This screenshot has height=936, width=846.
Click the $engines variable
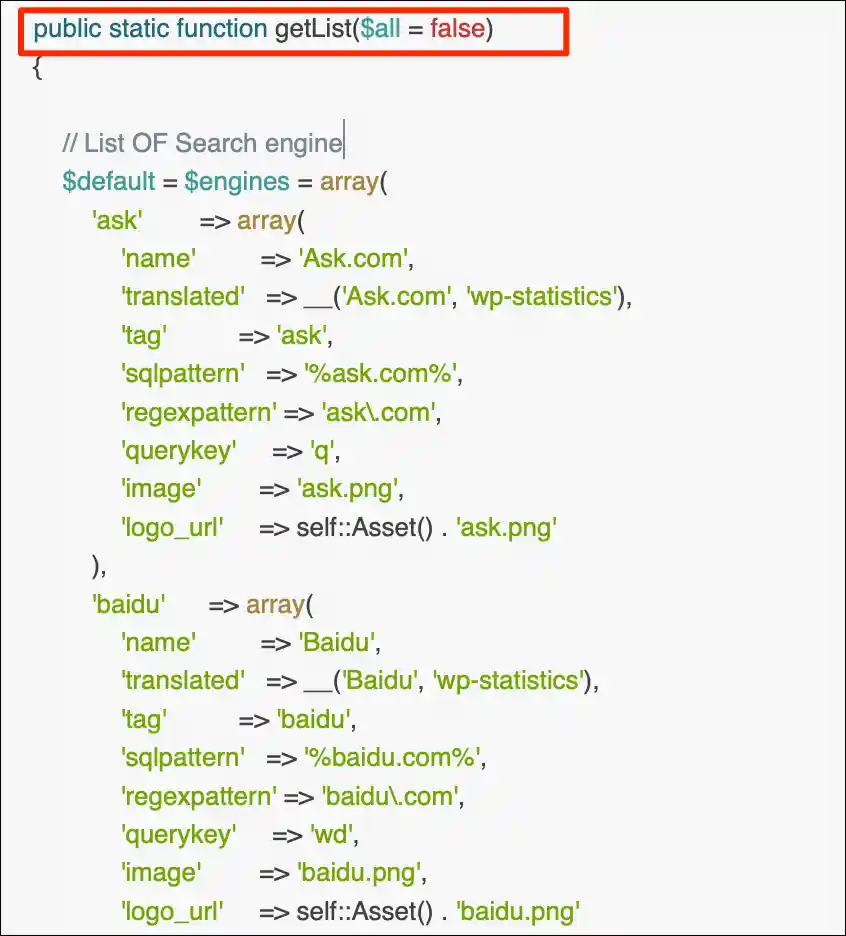[237, 181]
